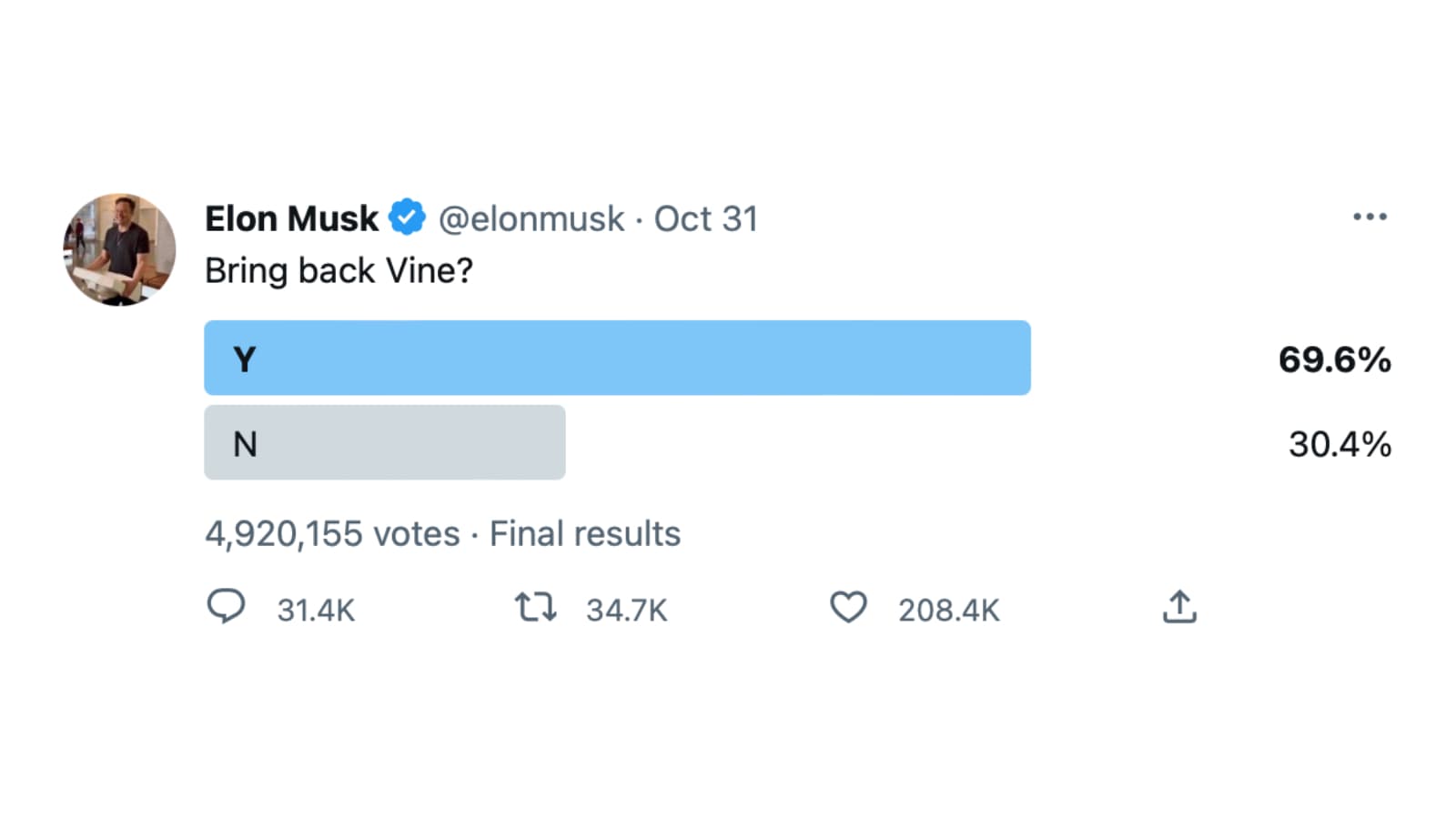Viewport: 1456px width, 819px height.
Task: Open the @elonmusk handle link
Action: (x=531, y=218)
